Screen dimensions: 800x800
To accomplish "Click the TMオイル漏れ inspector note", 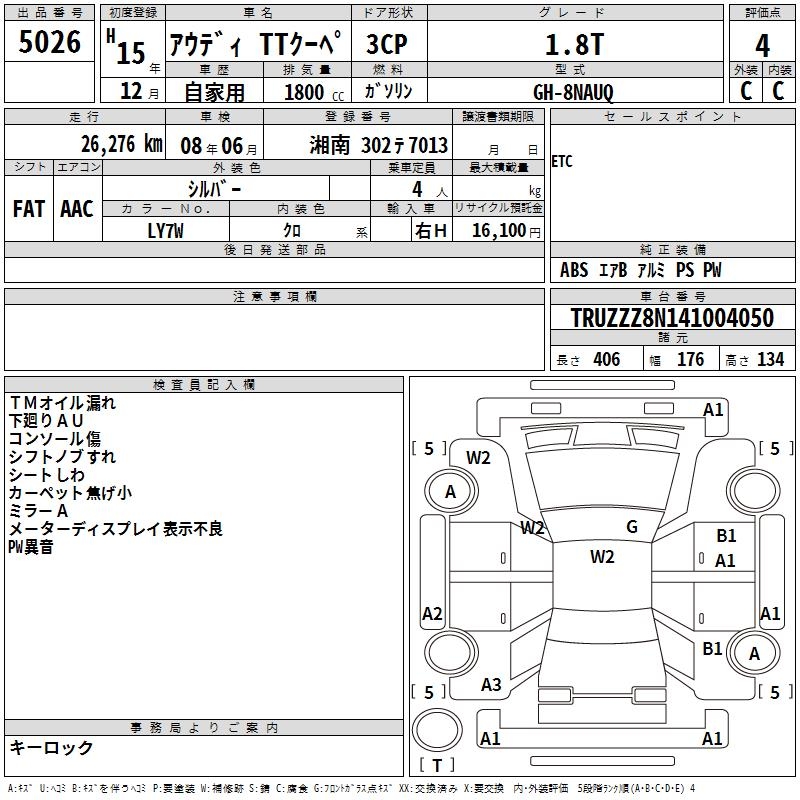I will point(62,403).
